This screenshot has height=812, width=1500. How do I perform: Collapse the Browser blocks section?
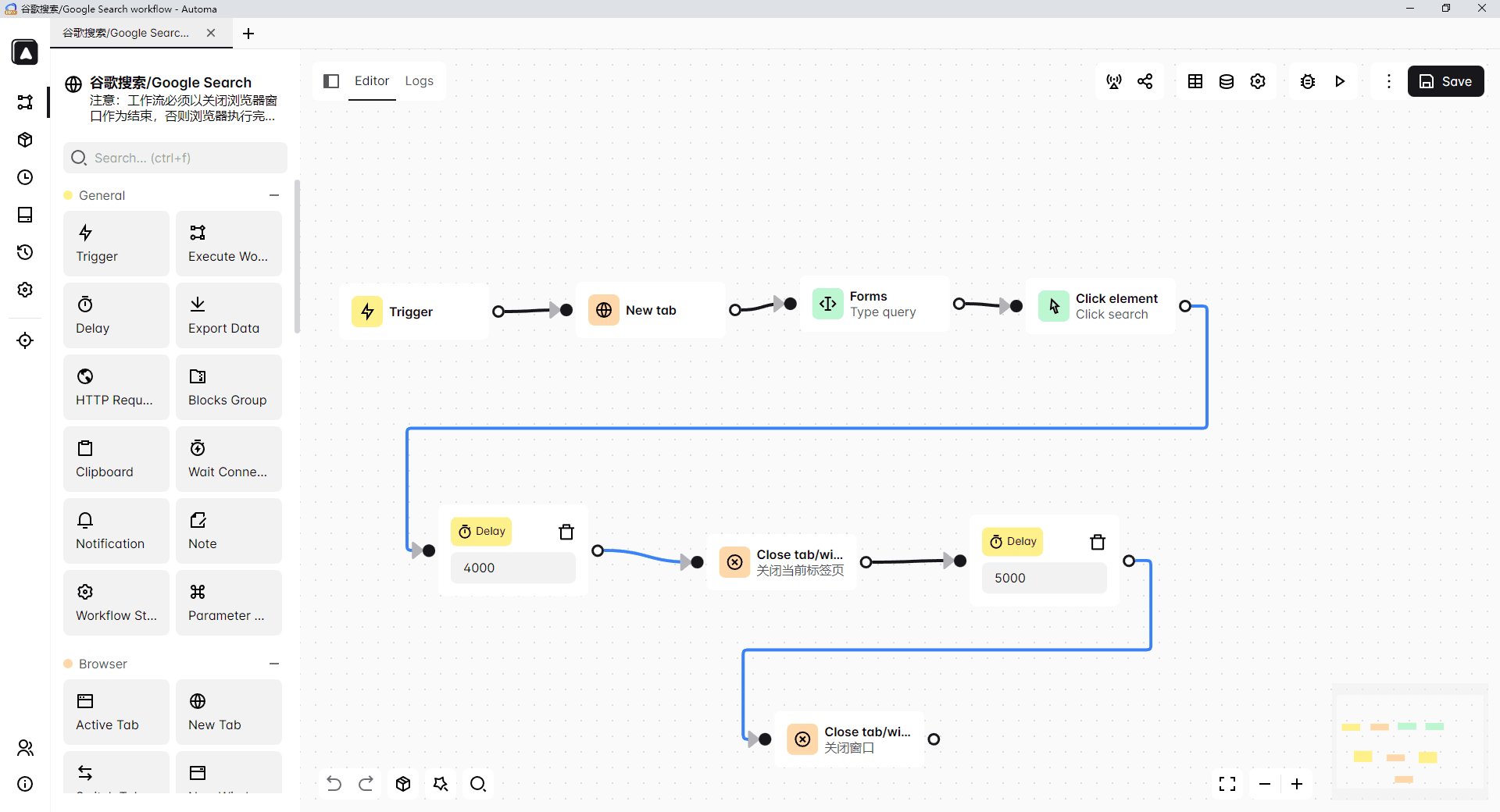[x=274, y=664]
